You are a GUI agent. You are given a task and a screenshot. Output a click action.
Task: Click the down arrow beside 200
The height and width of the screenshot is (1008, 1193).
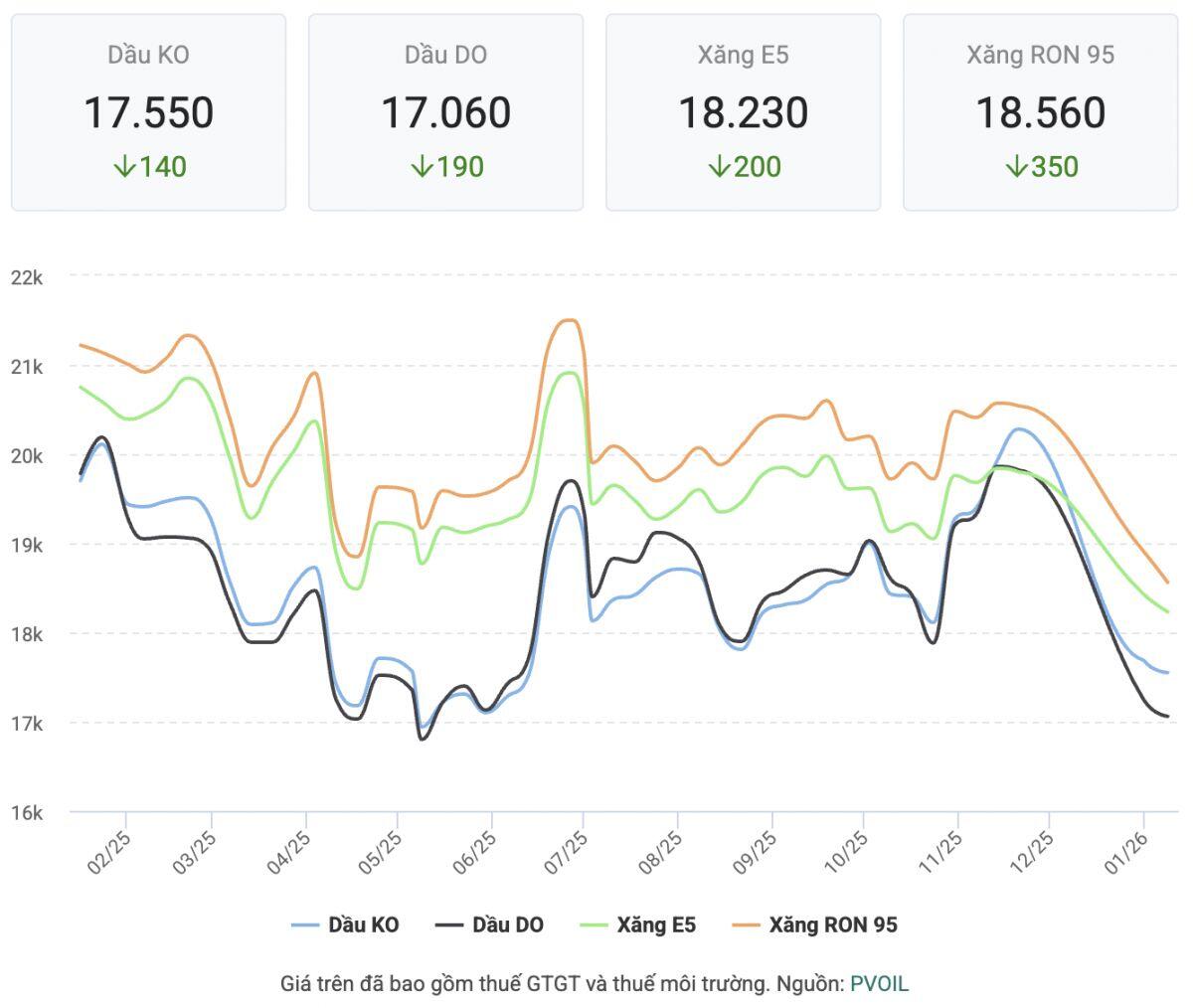pos(719,167)
